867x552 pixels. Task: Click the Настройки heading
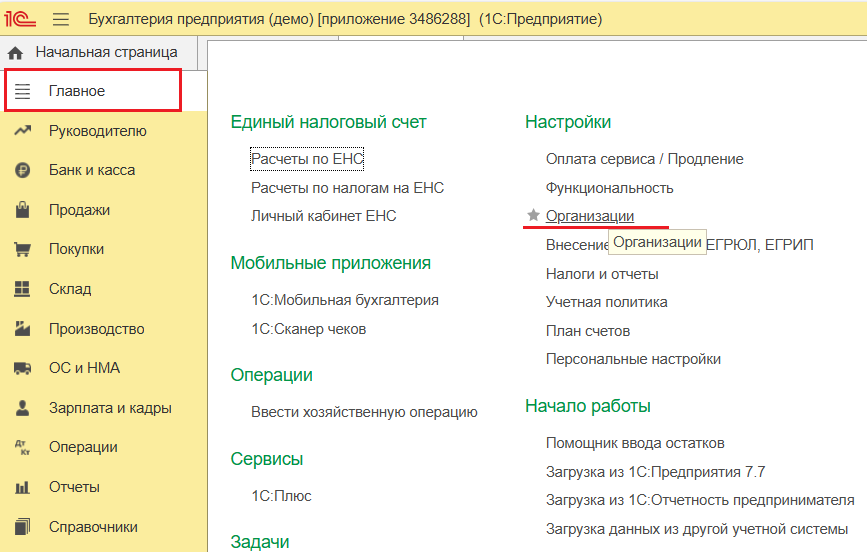pyautogui.click(x=568, y=122)
